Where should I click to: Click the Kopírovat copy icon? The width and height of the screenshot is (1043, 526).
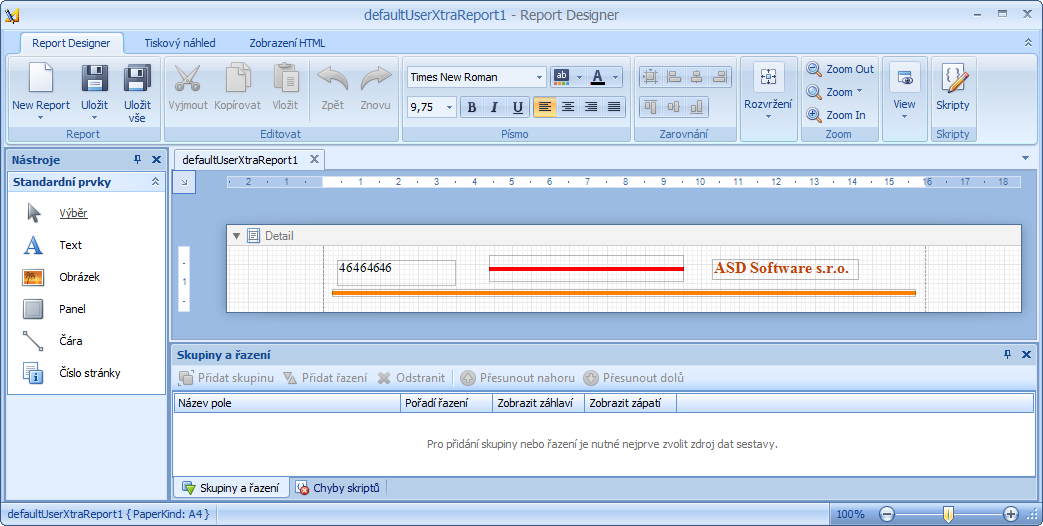(x=237, y=78)
